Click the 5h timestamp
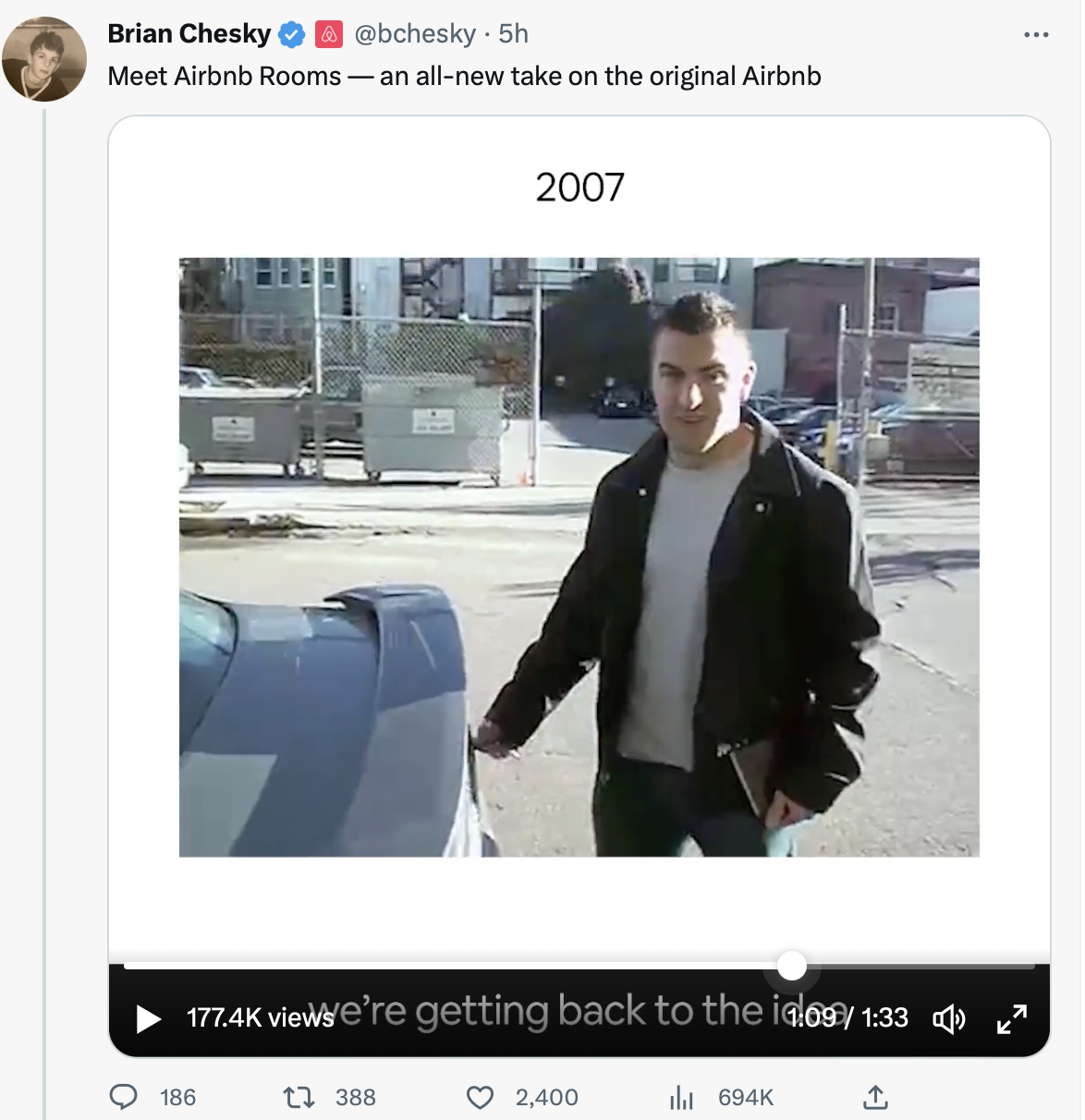 point(515,33)
